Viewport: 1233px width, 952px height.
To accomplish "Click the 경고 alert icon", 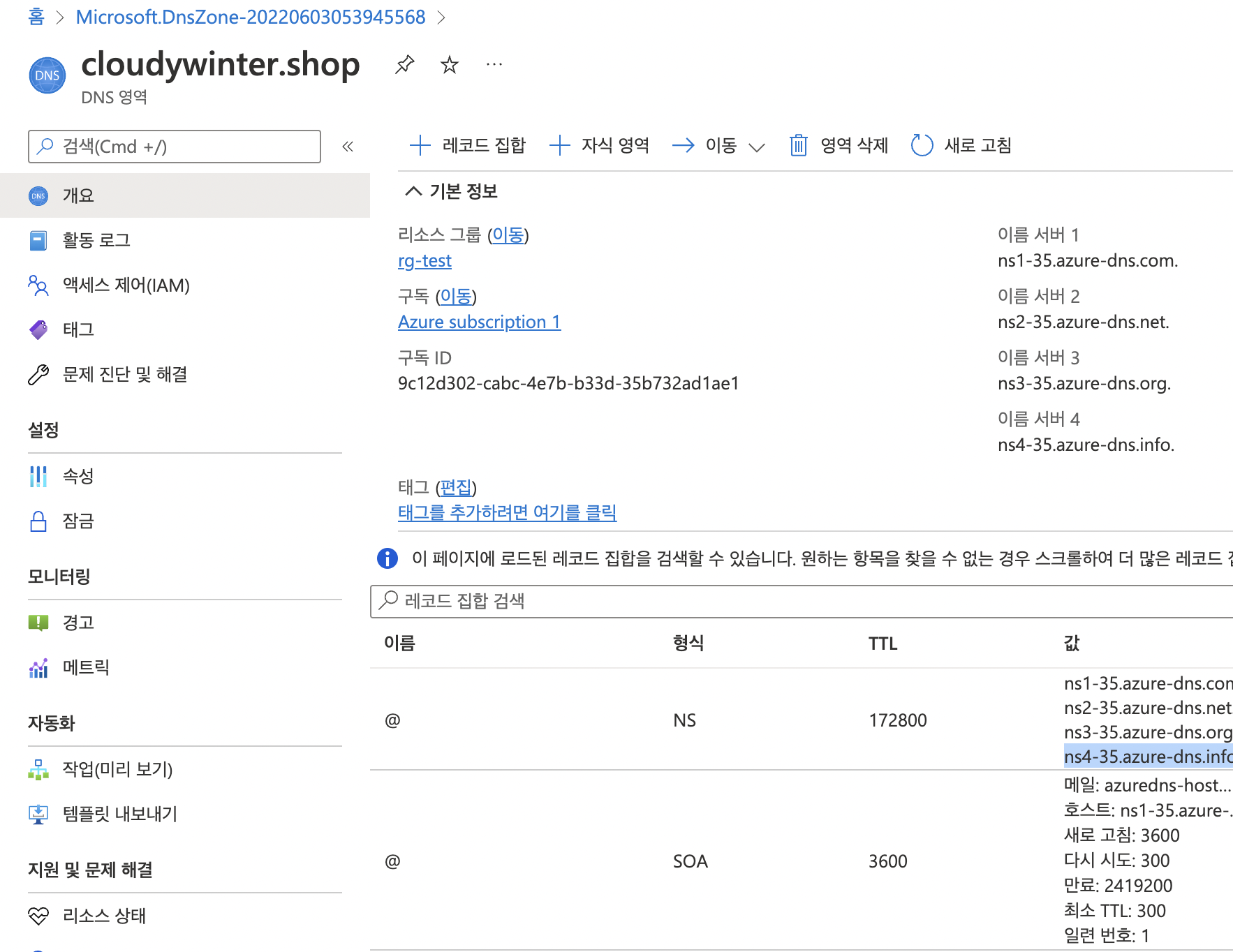I will [x=38, y=623].
